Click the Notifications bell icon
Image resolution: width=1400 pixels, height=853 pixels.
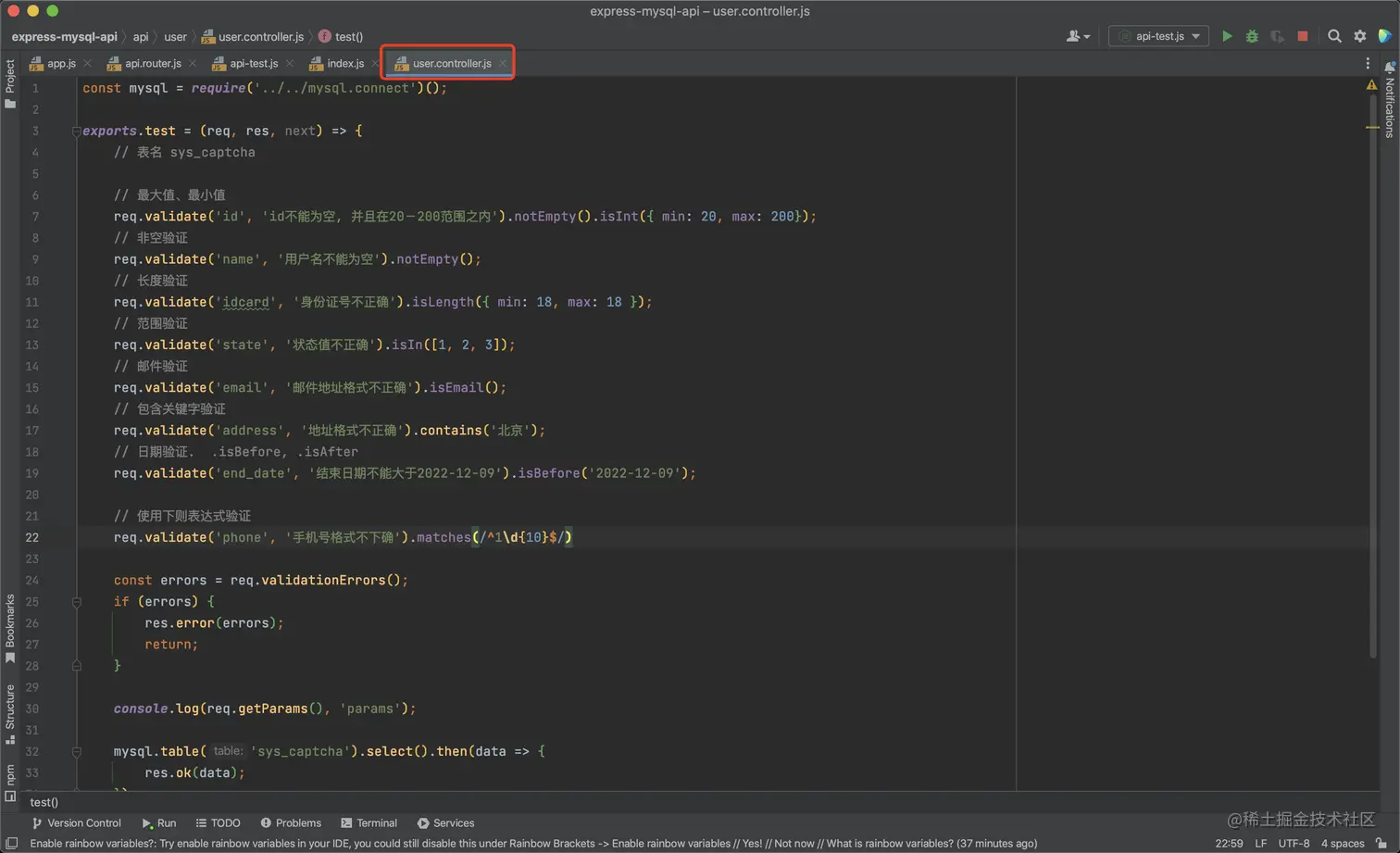coord(1389,67)
